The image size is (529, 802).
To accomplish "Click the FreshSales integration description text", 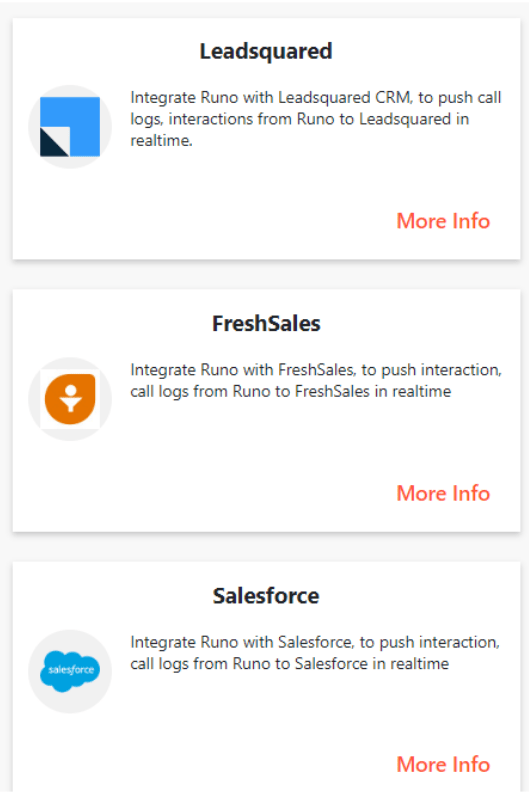I will (316, 381).
